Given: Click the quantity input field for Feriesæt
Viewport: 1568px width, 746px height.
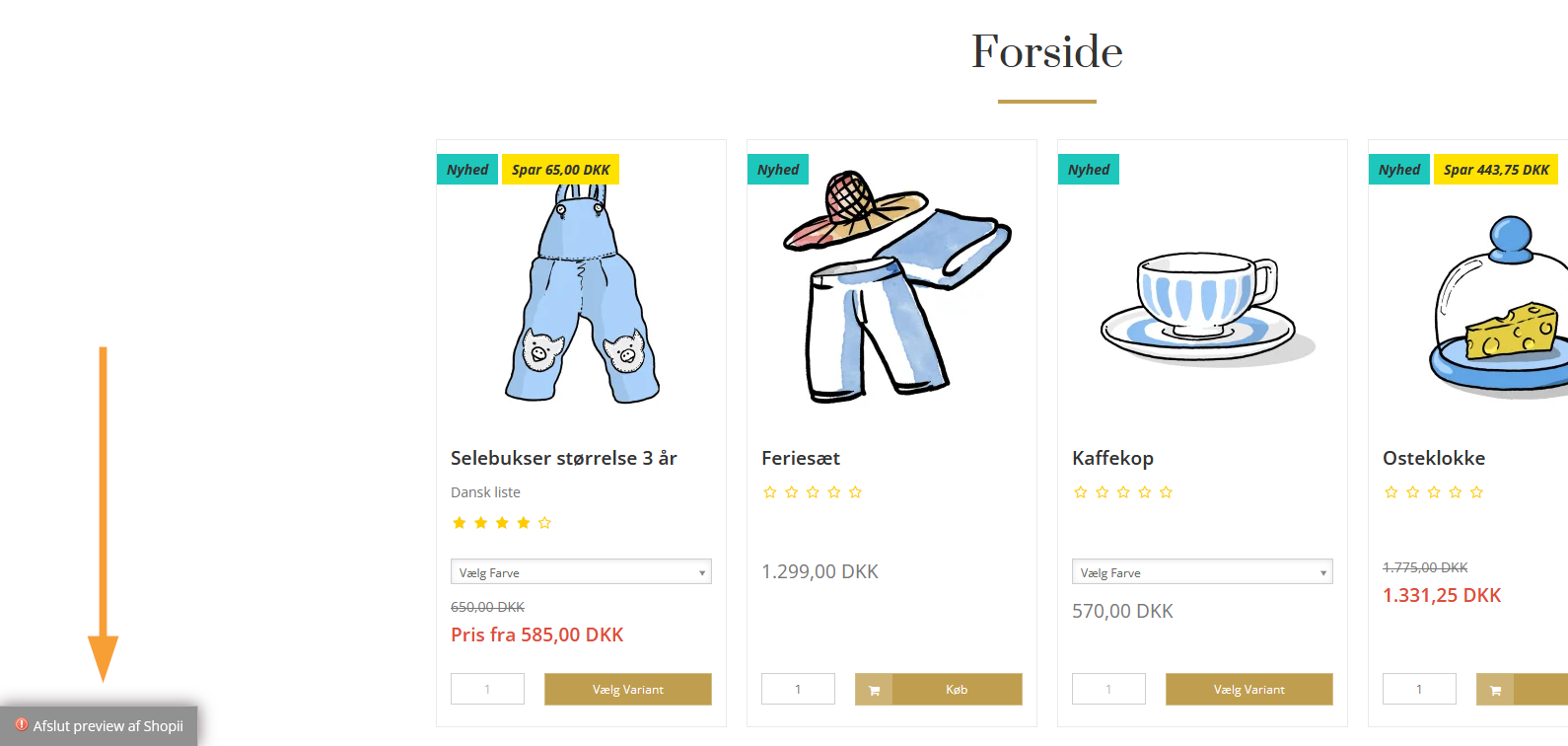Looking at the screenshot, I should pyautogui.click(x=798, y=688).
